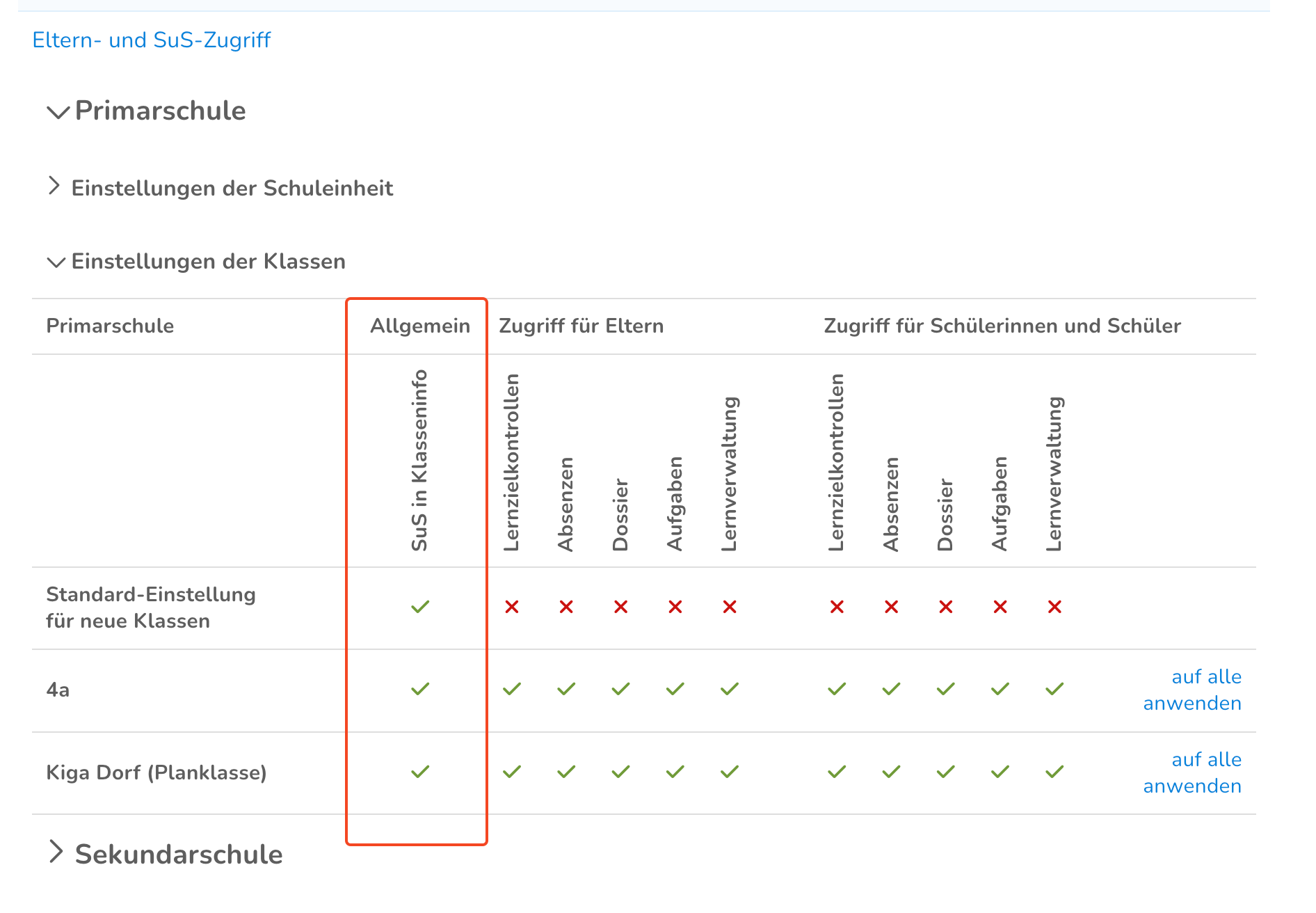
Task: Toggle Schüler Aufgaben for Standard-Einstellung
Action: [1000, 607]
